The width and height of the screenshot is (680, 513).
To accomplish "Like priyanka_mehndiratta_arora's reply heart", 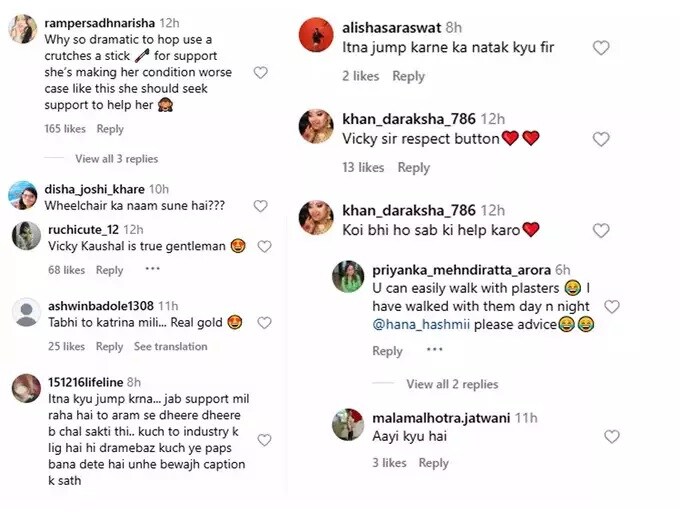I will [x=612, y=307].
